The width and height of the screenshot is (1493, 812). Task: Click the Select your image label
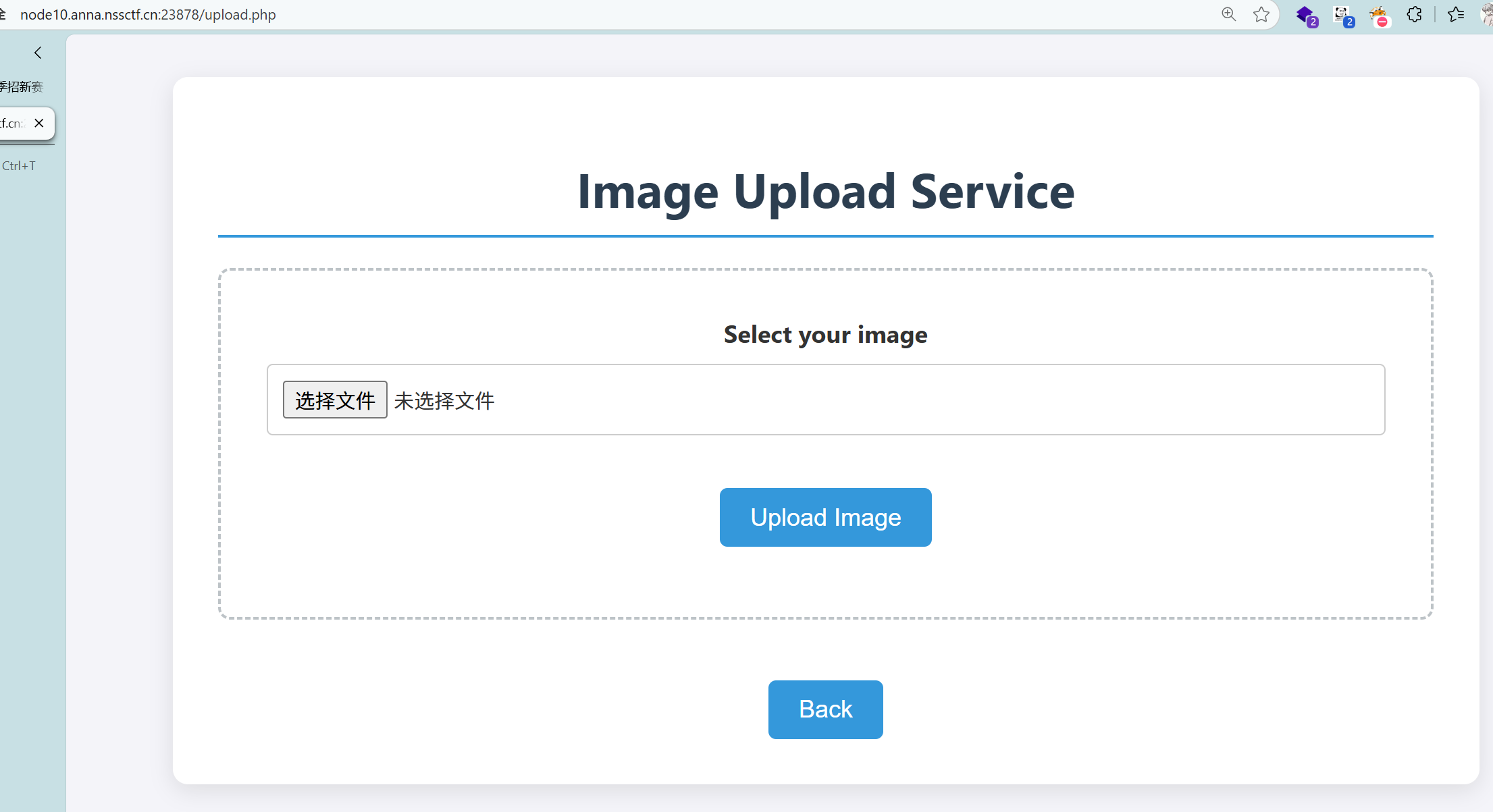825,334
